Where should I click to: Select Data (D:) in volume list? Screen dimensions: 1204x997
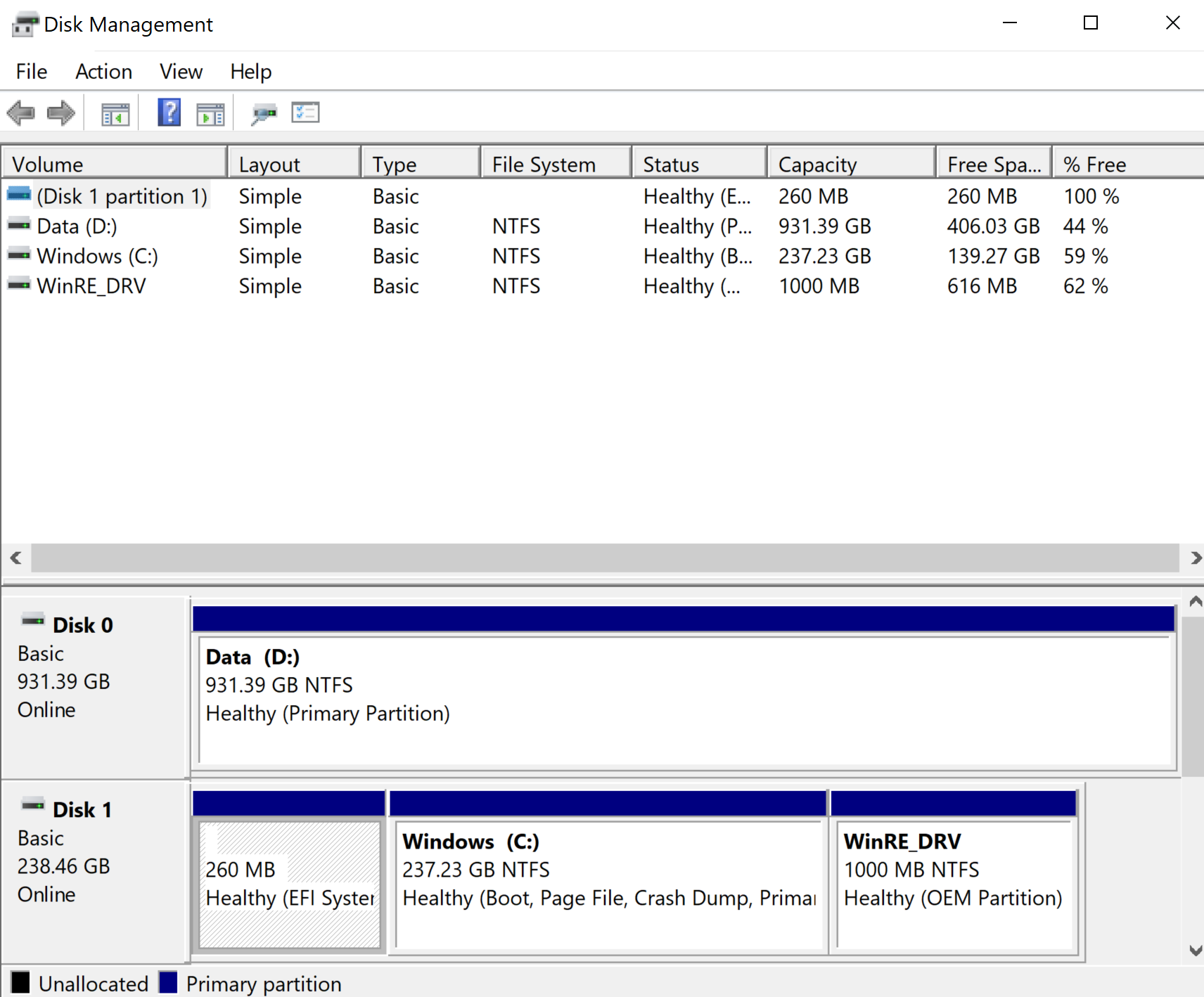(x=77, y=226)
